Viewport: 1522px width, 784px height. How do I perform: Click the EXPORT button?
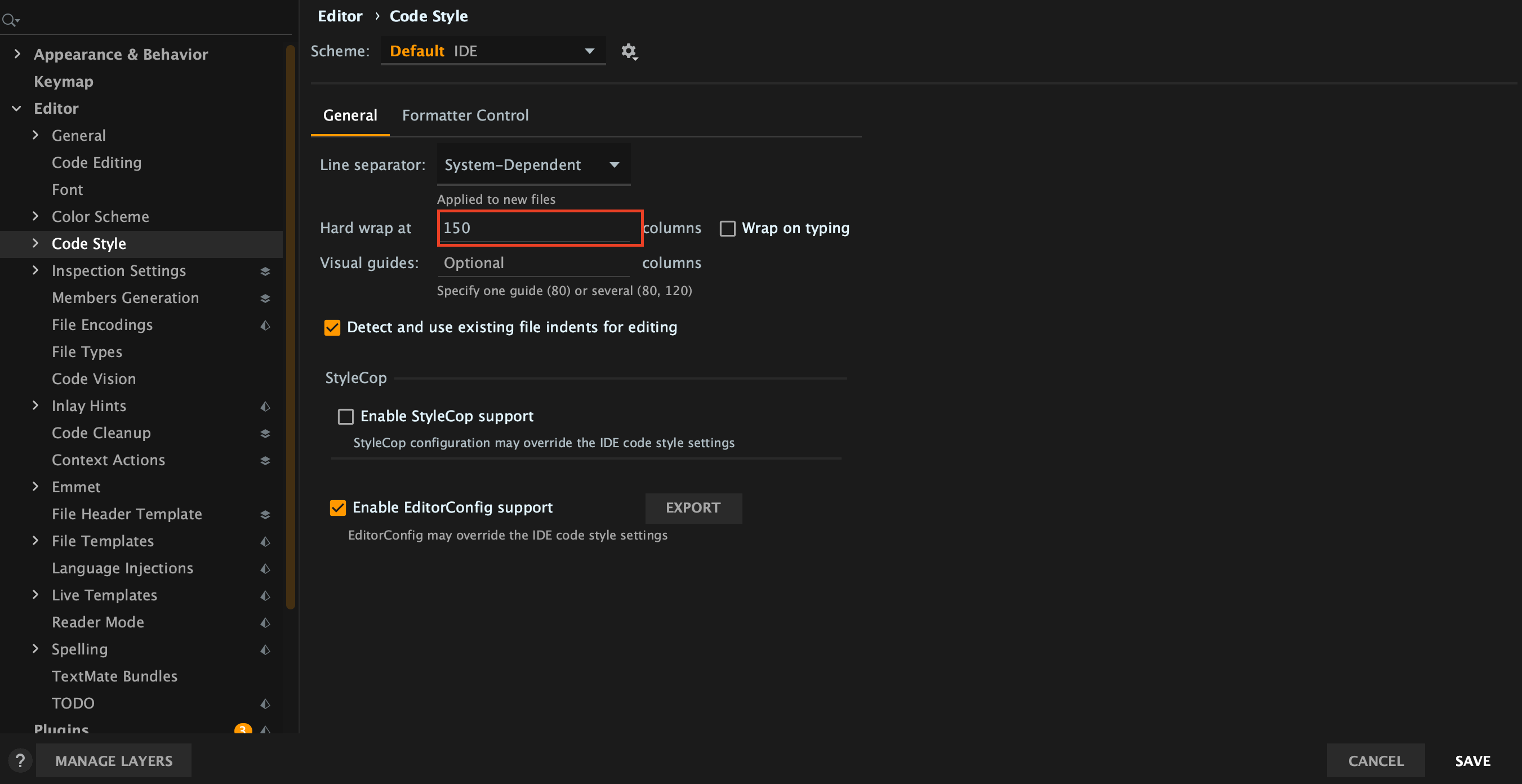(x=693, y=508)
